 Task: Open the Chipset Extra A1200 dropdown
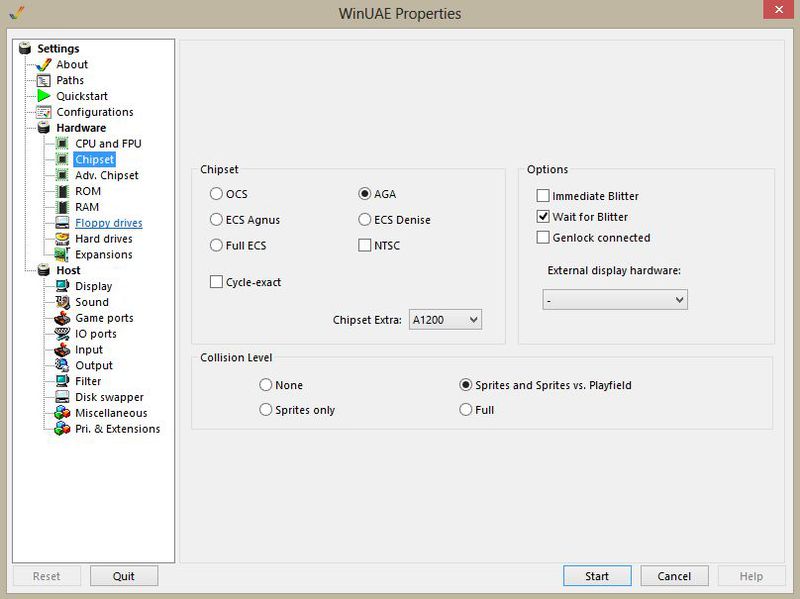click(445, 320)
